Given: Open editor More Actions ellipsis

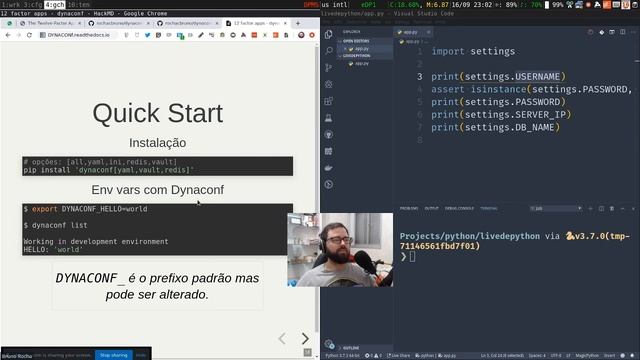Looking at the screenshot, I should [x=633, y=32].
